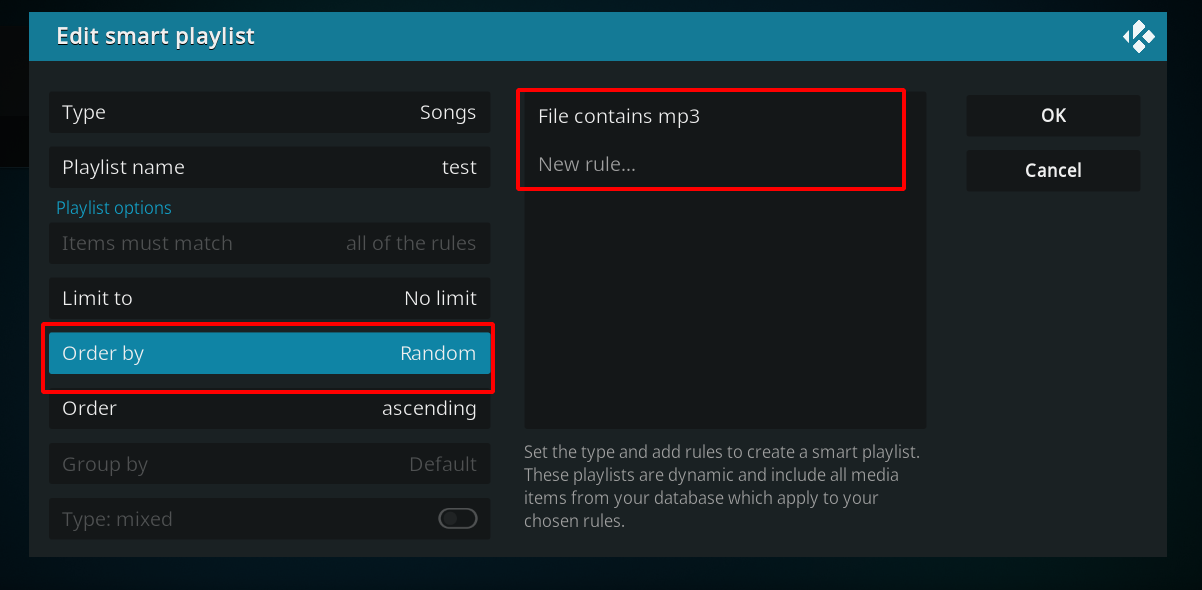1202x590 pixels.
Task: Click the Order setting label
Action: point(90,408)
